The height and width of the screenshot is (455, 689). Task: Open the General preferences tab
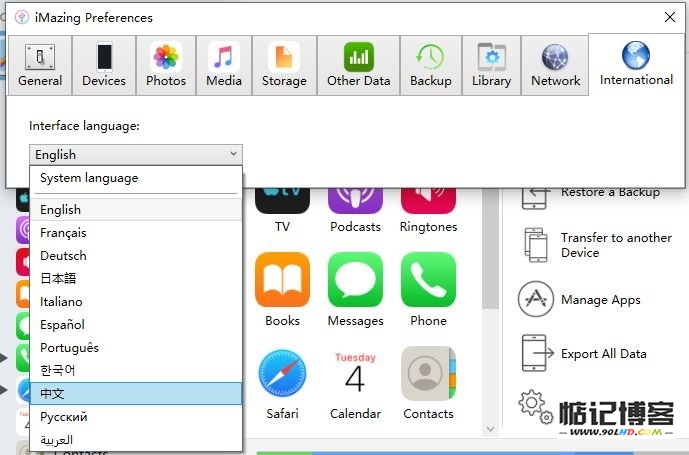40,66
